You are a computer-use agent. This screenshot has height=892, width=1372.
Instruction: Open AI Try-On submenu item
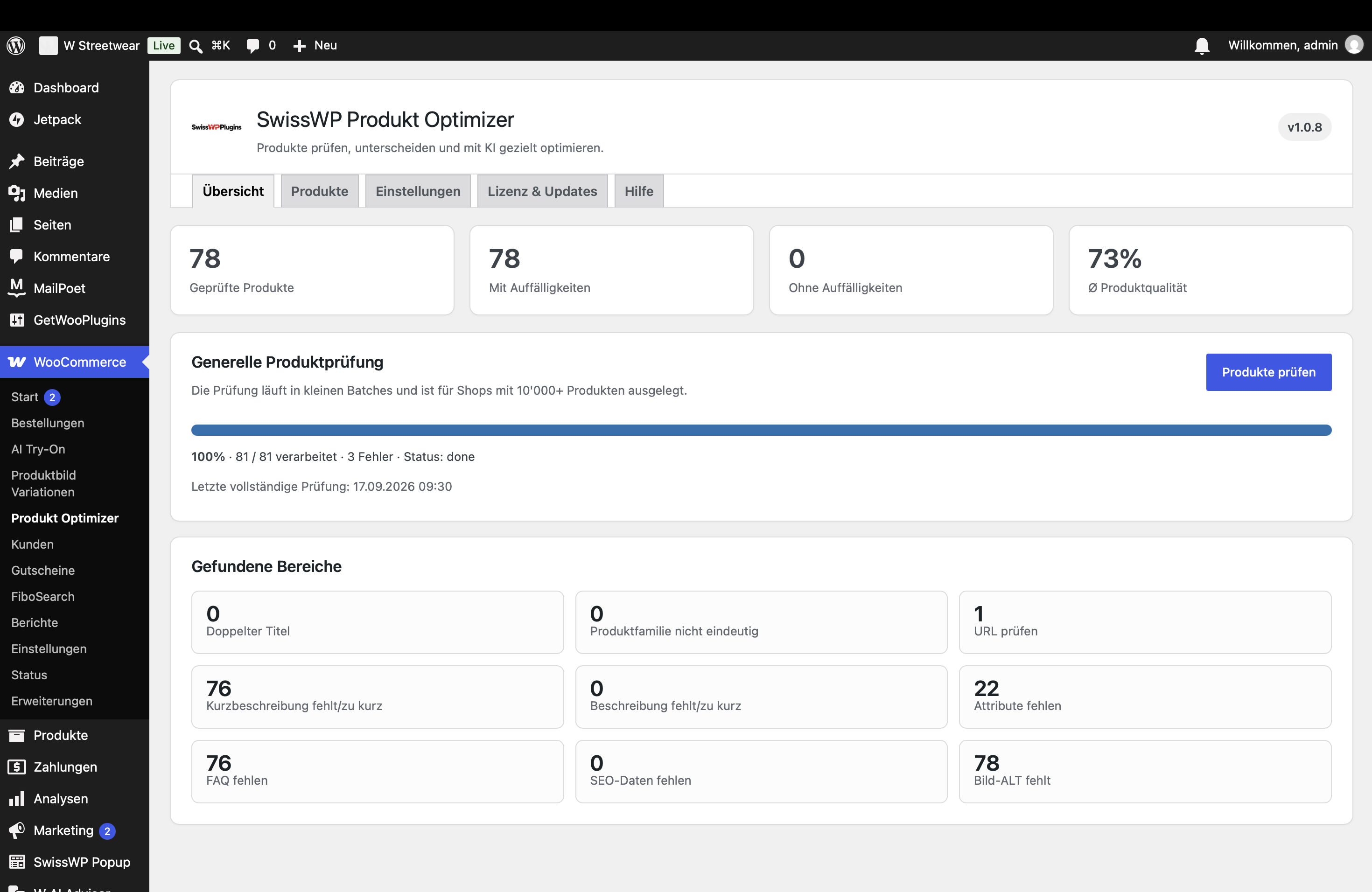[x=38, y=449]
